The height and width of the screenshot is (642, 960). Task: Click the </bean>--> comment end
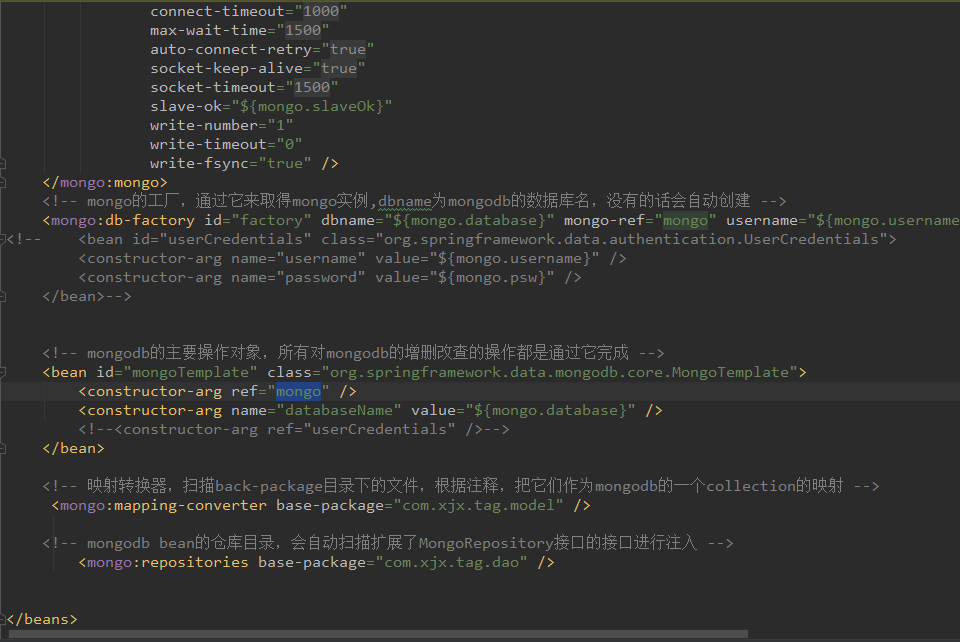coord(87,296)
